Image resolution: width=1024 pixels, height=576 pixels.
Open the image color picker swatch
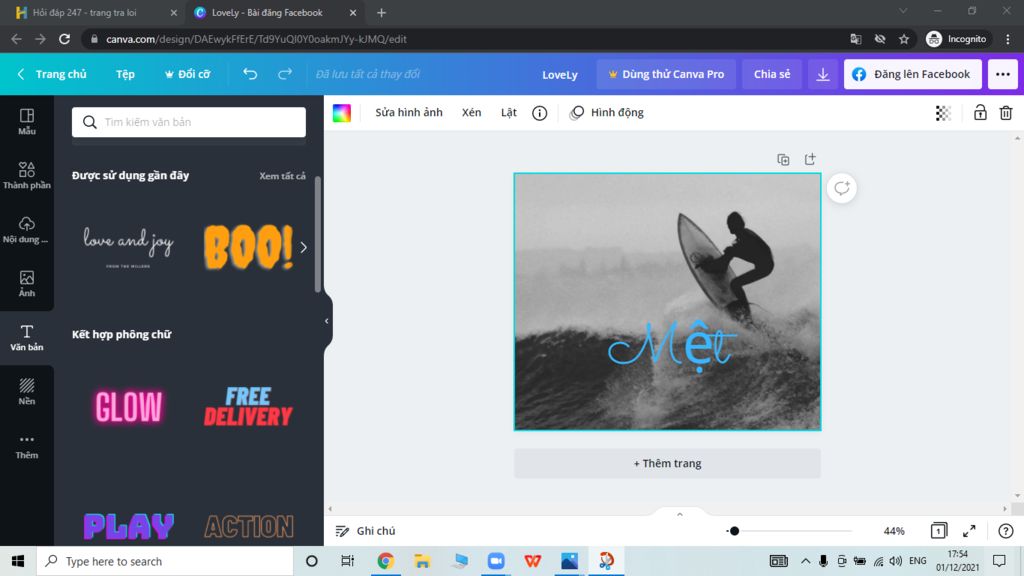(342, 113)
